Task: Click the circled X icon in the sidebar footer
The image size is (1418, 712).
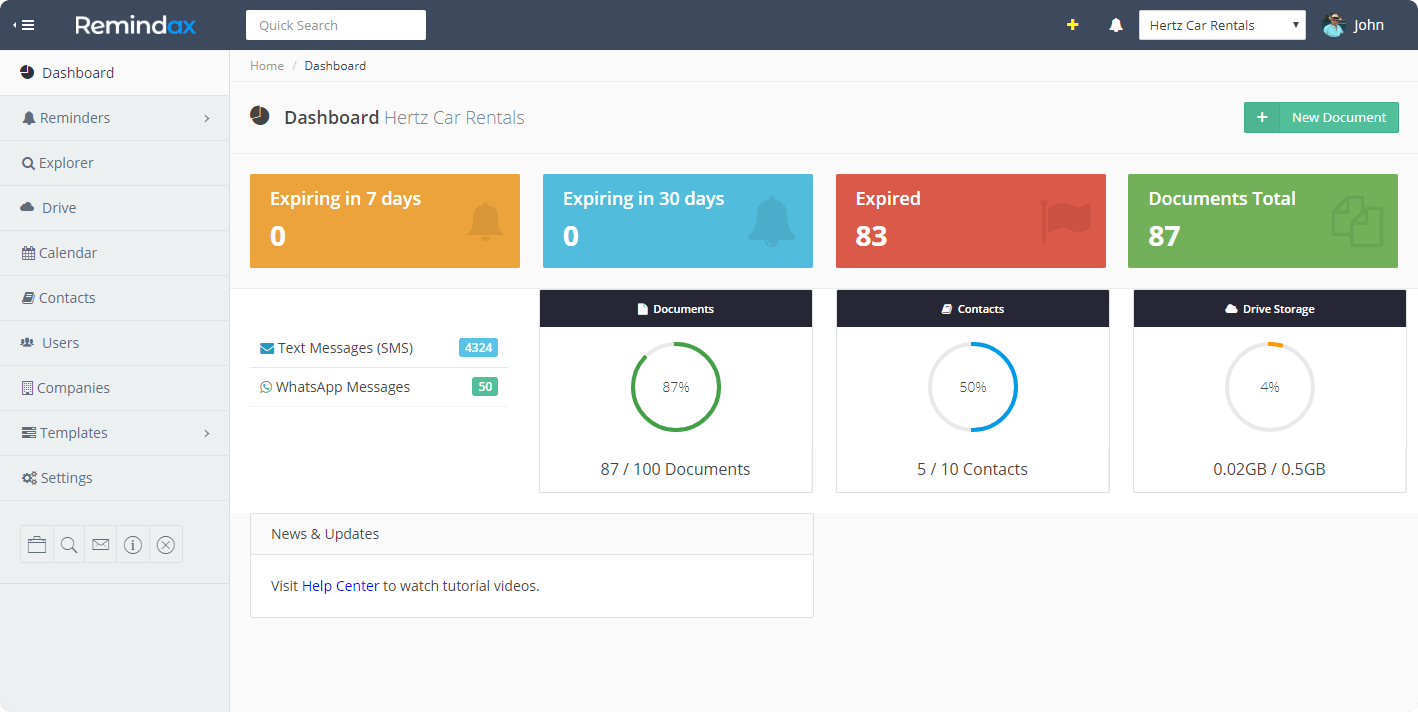Action: coord(166,544)
